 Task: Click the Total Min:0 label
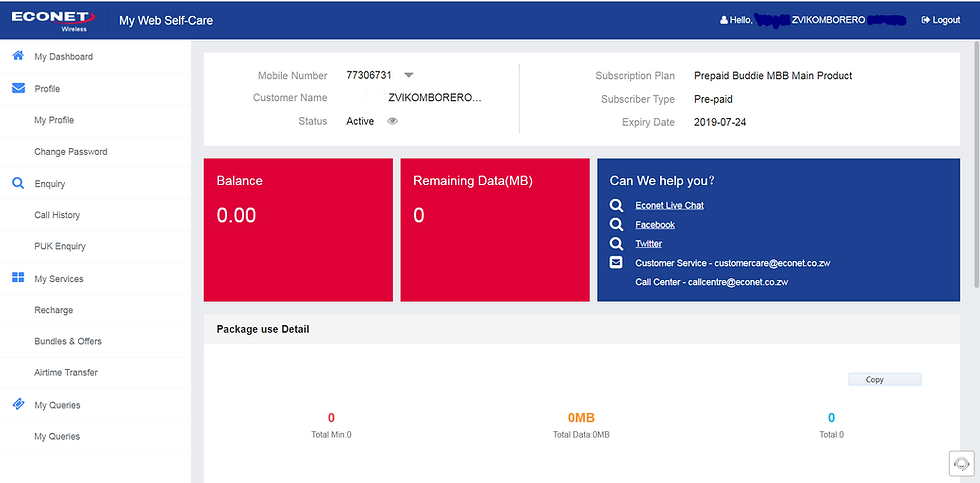331,434
